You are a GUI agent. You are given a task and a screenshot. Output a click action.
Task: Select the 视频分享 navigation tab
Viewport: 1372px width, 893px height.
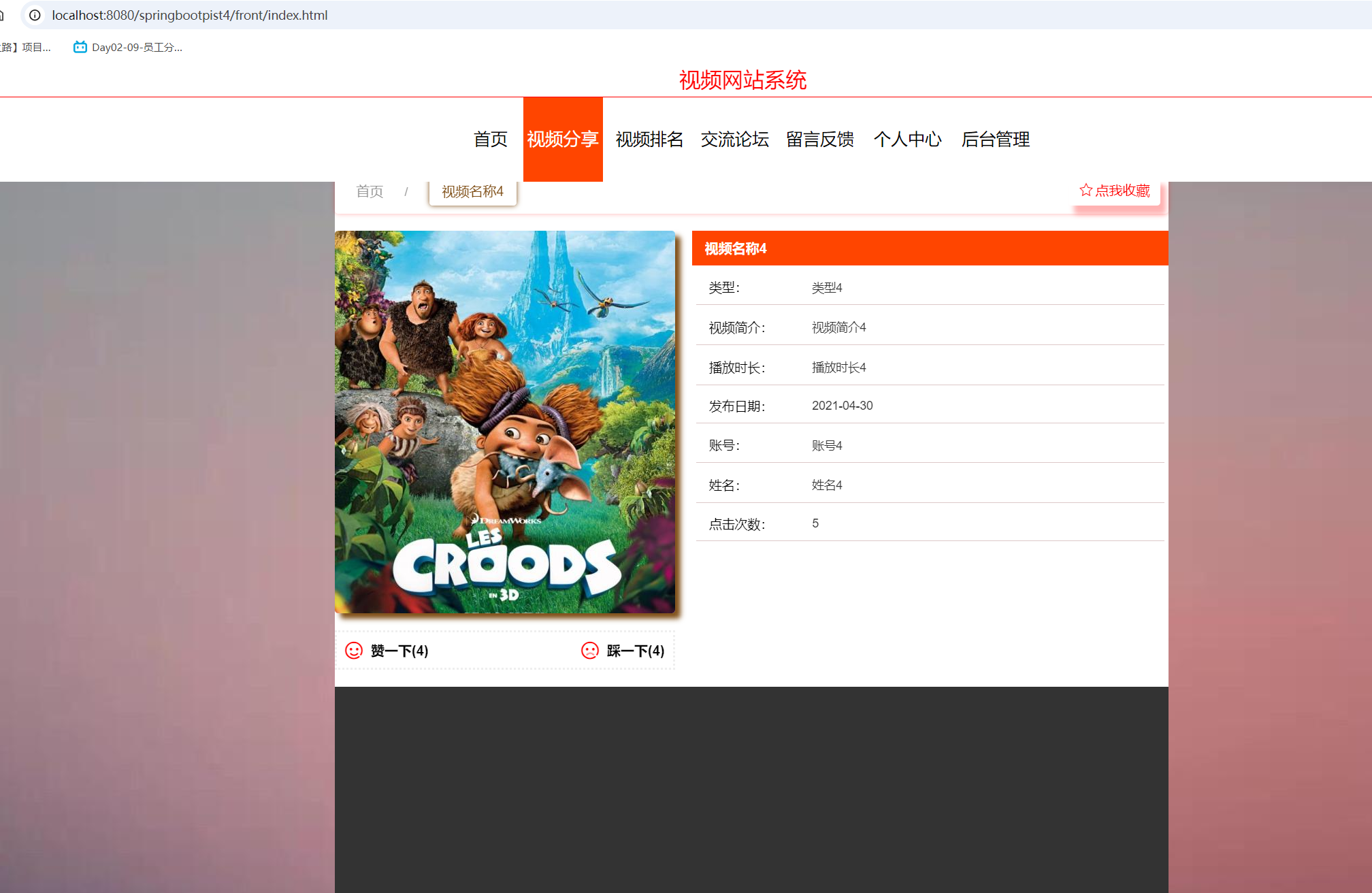(563, 140)
